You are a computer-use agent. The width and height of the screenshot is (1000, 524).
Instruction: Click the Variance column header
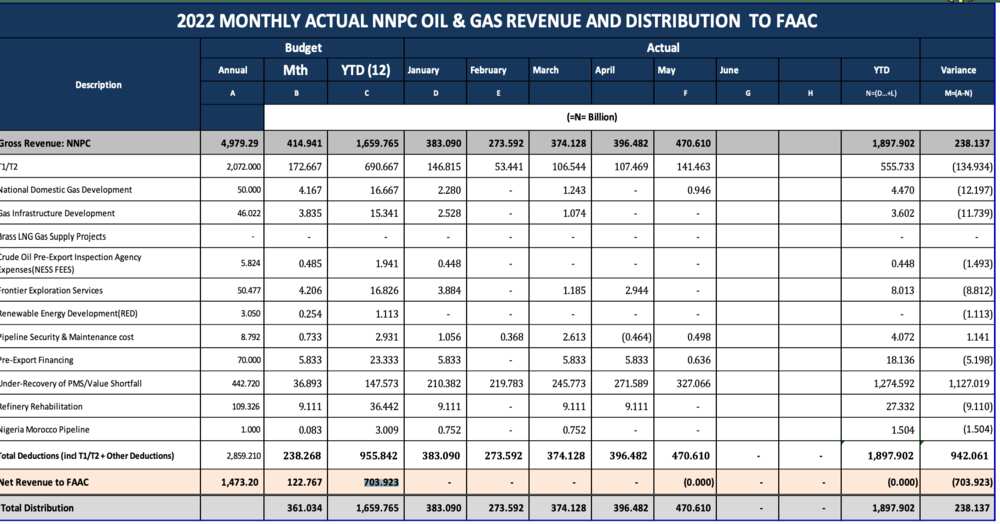pos(958,70)
